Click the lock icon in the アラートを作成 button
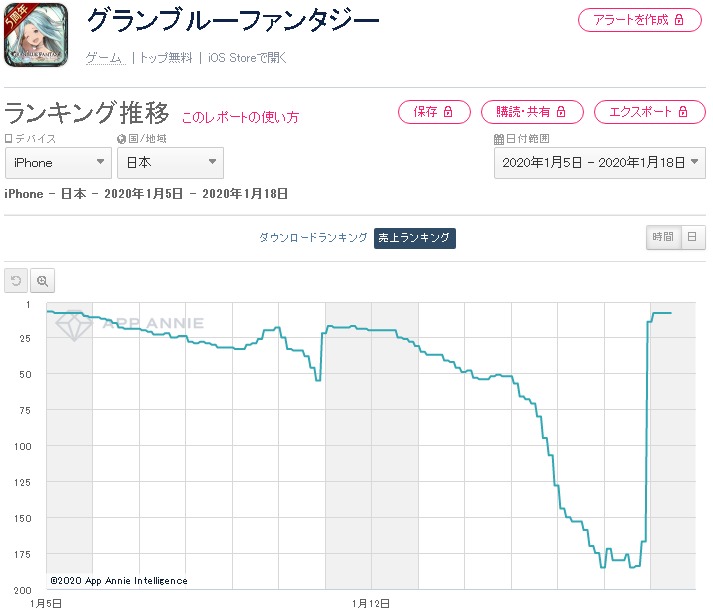 (679, 20)
